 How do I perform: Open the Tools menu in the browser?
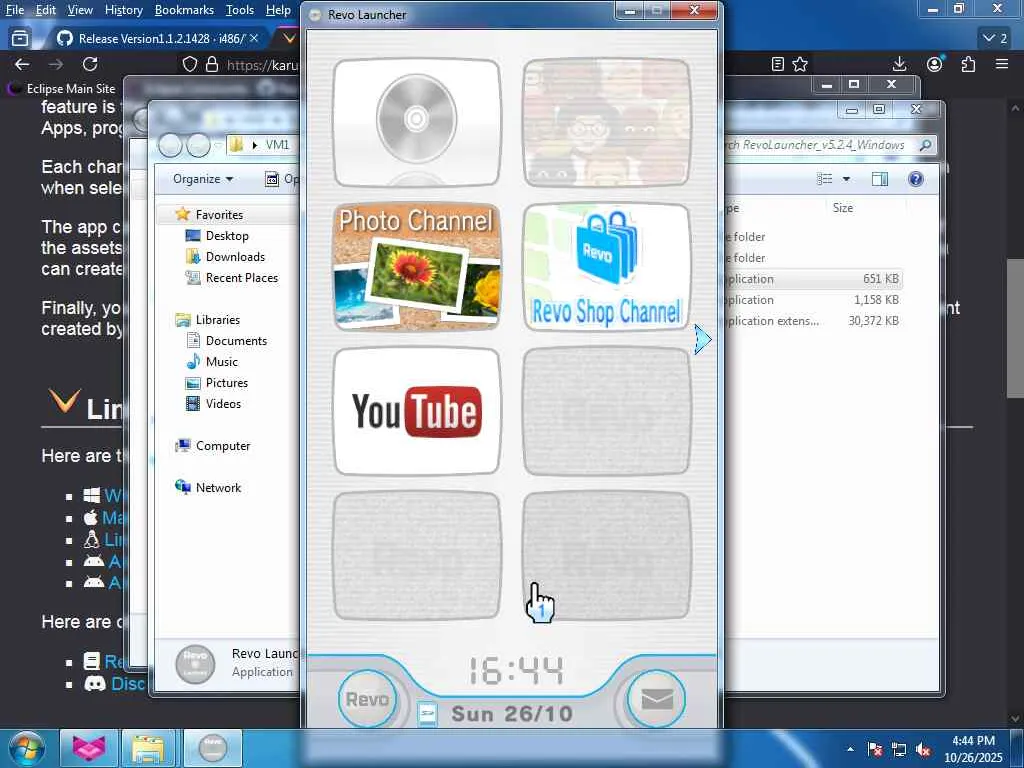240,10
